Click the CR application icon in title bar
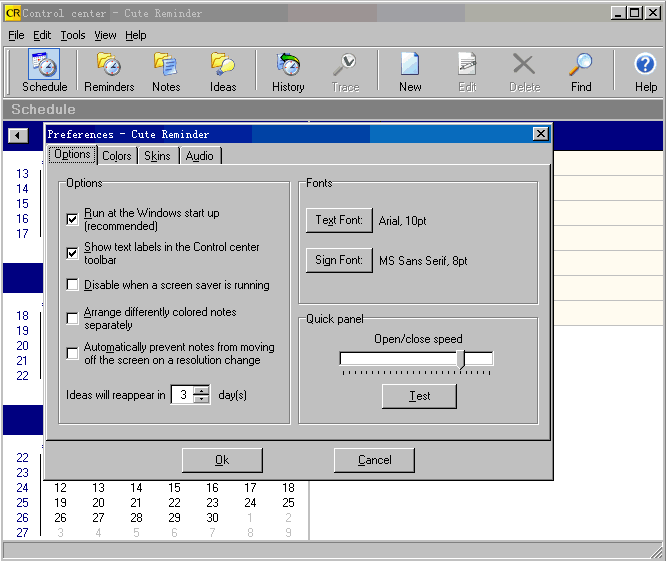The image size is (666, 561). [x=13, y=13]
